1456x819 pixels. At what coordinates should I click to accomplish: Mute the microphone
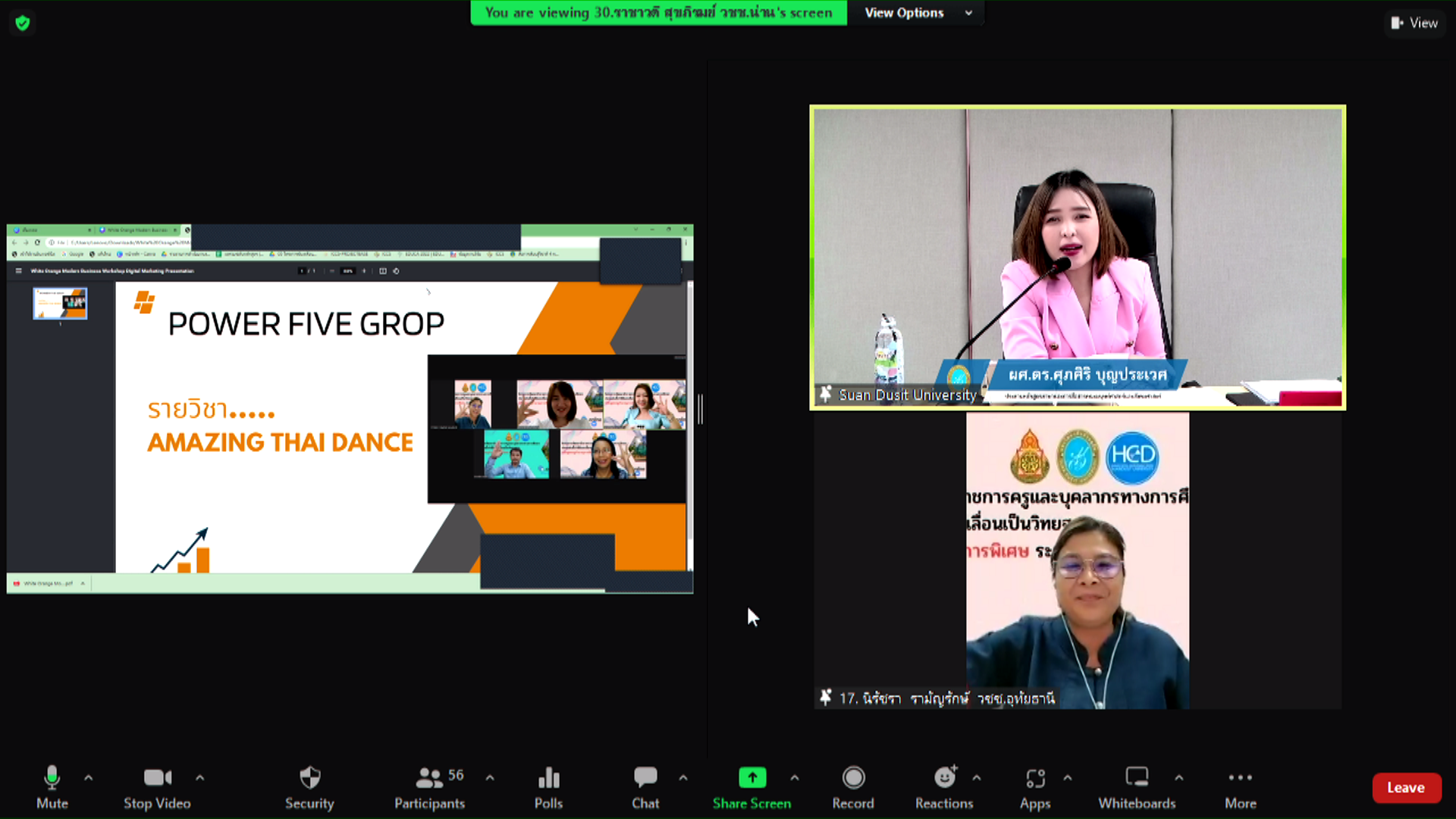[x=52, y=786]
